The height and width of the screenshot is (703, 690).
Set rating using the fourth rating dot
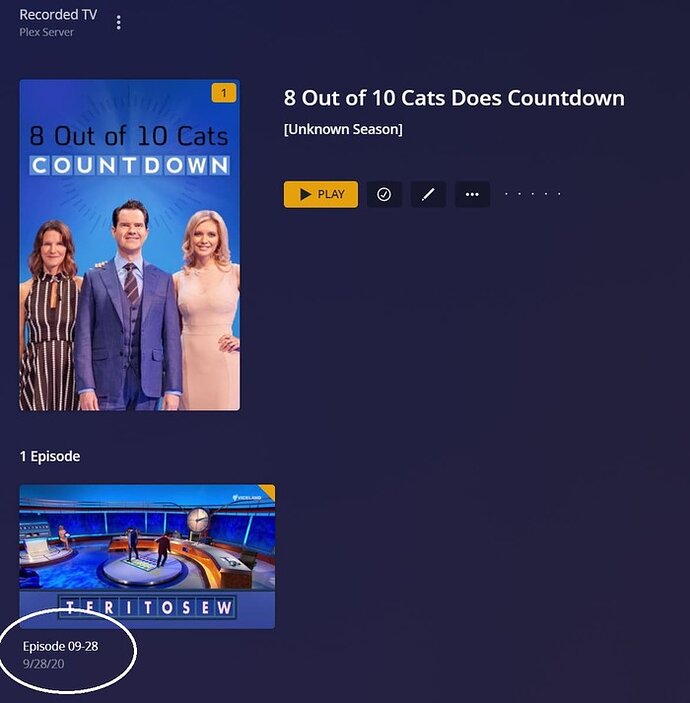pyautogui.click(x=546, y=194)
